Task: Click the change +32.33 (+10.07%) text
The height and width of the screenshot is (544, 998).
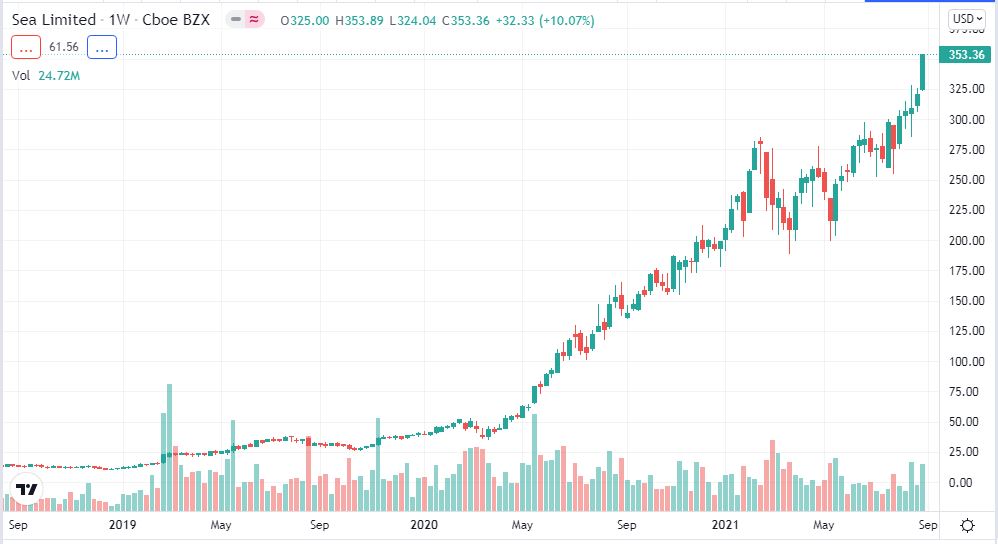Action: [x=545, y=20]
